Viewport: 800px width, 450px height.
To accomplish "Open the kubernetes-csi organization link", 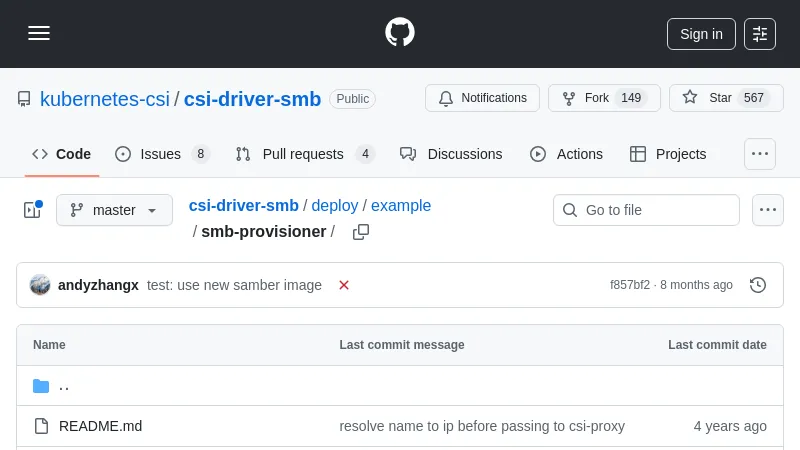I will pos(105,99).
